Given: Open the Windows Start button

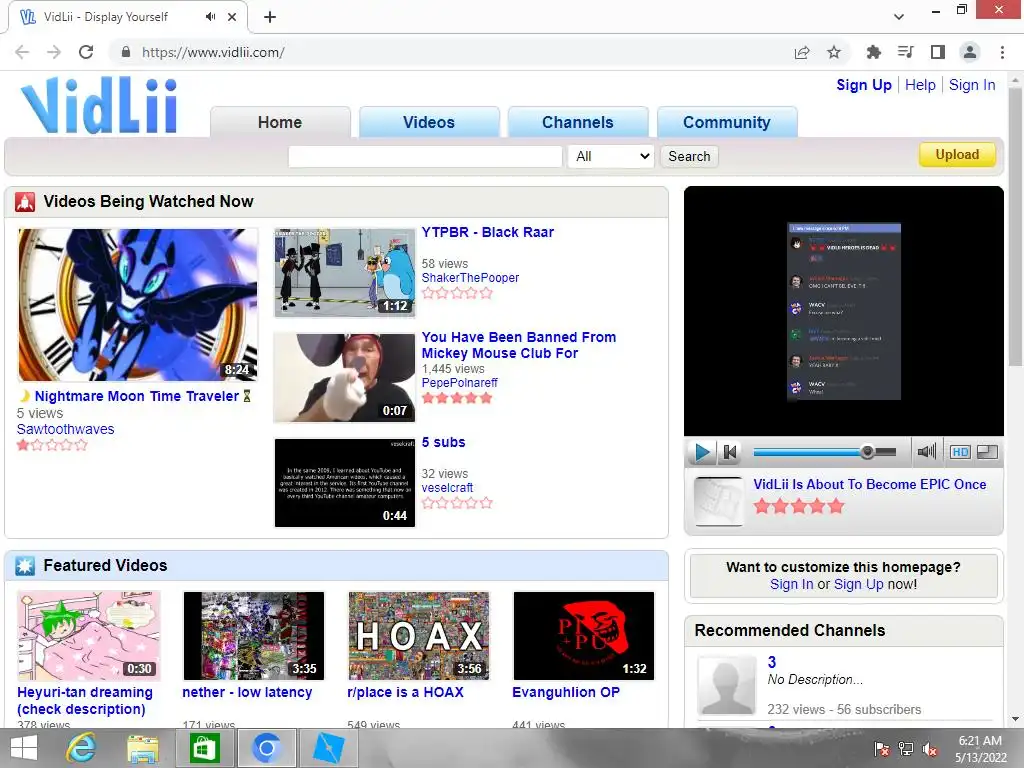Looking at the screenshot, I should (24, 748).
